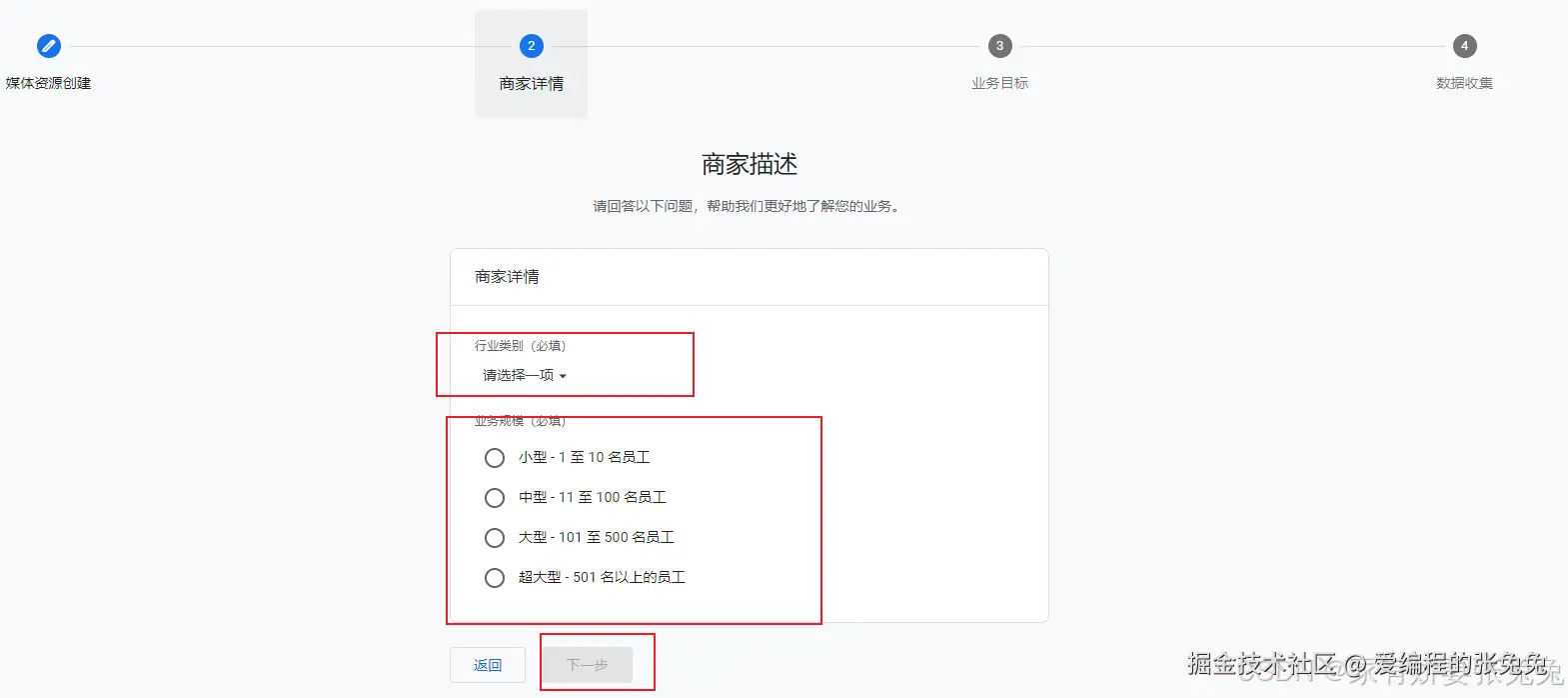The image size is (1568, 698).
Task: Click the pencil icon above 媒体资源创建
Action: 48,45
